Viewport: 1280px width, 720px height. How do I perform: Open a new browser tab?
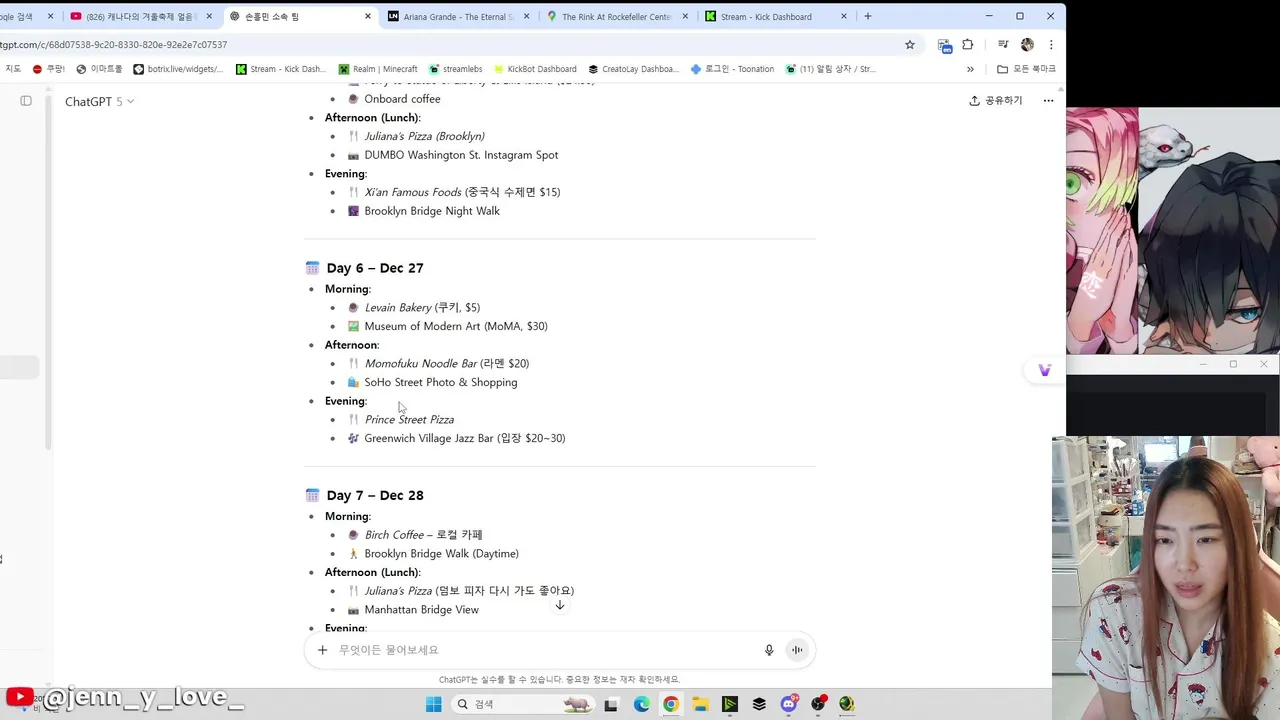click(x=868, y=16)
